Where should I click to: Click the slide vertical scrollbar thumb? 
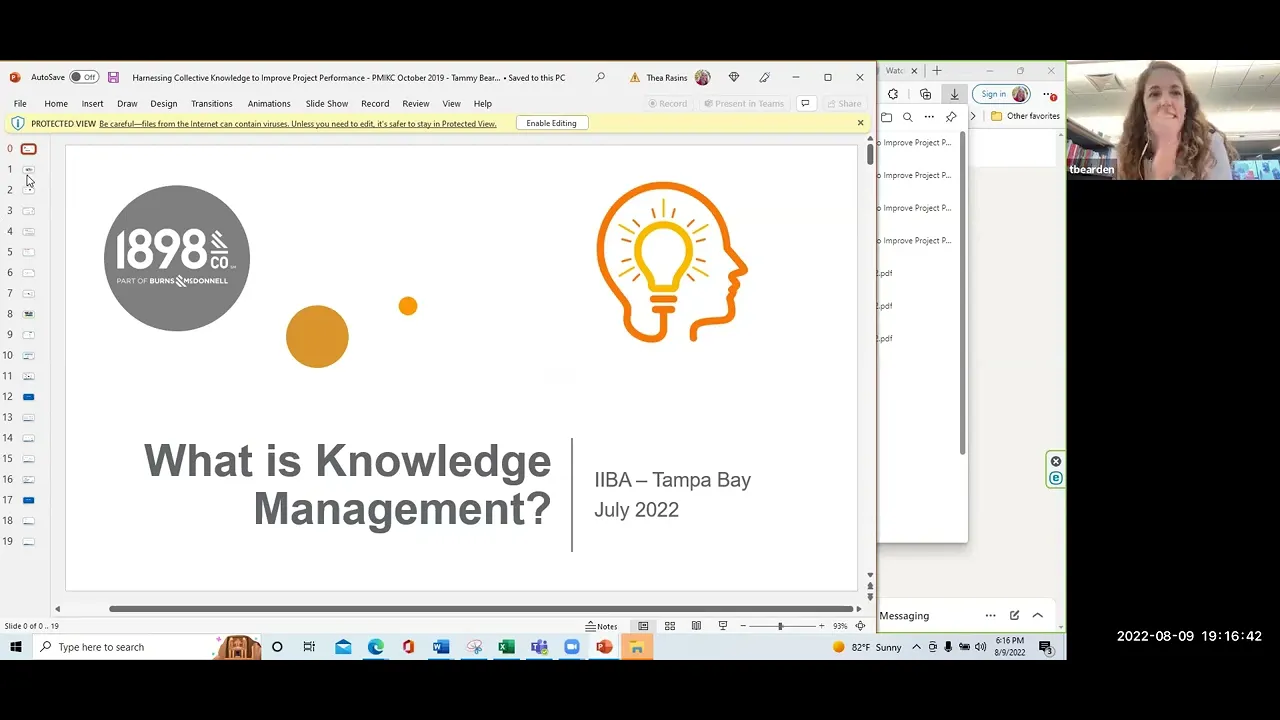tap(870, 155)
